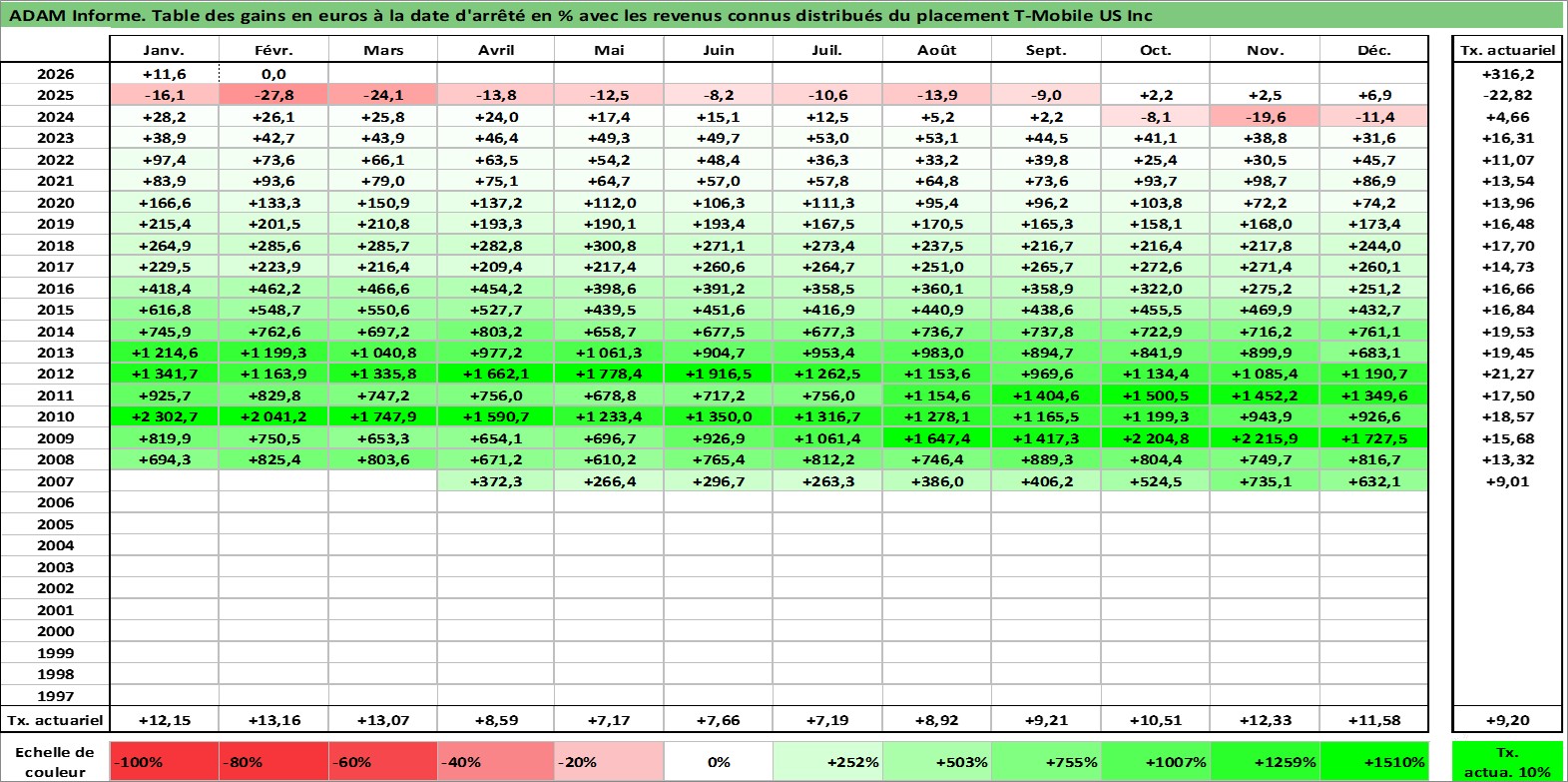
Task: Select the Juil. column header
Action: (827, 50)
